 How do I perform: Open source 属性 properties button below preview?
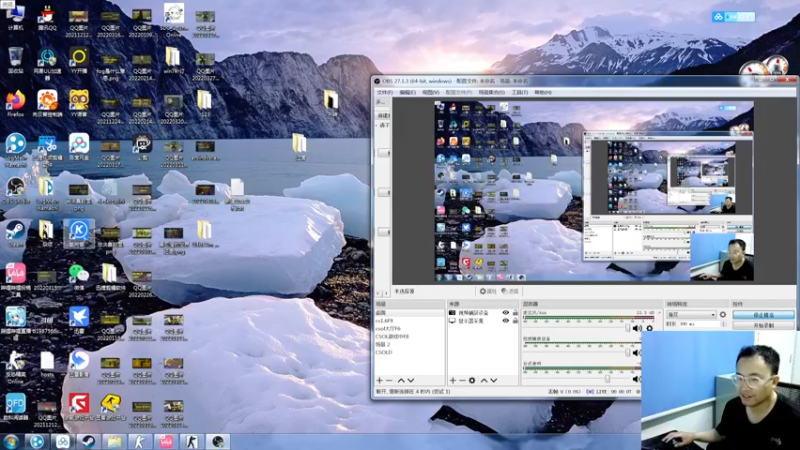pyautogui.click(x=488, y=291)
